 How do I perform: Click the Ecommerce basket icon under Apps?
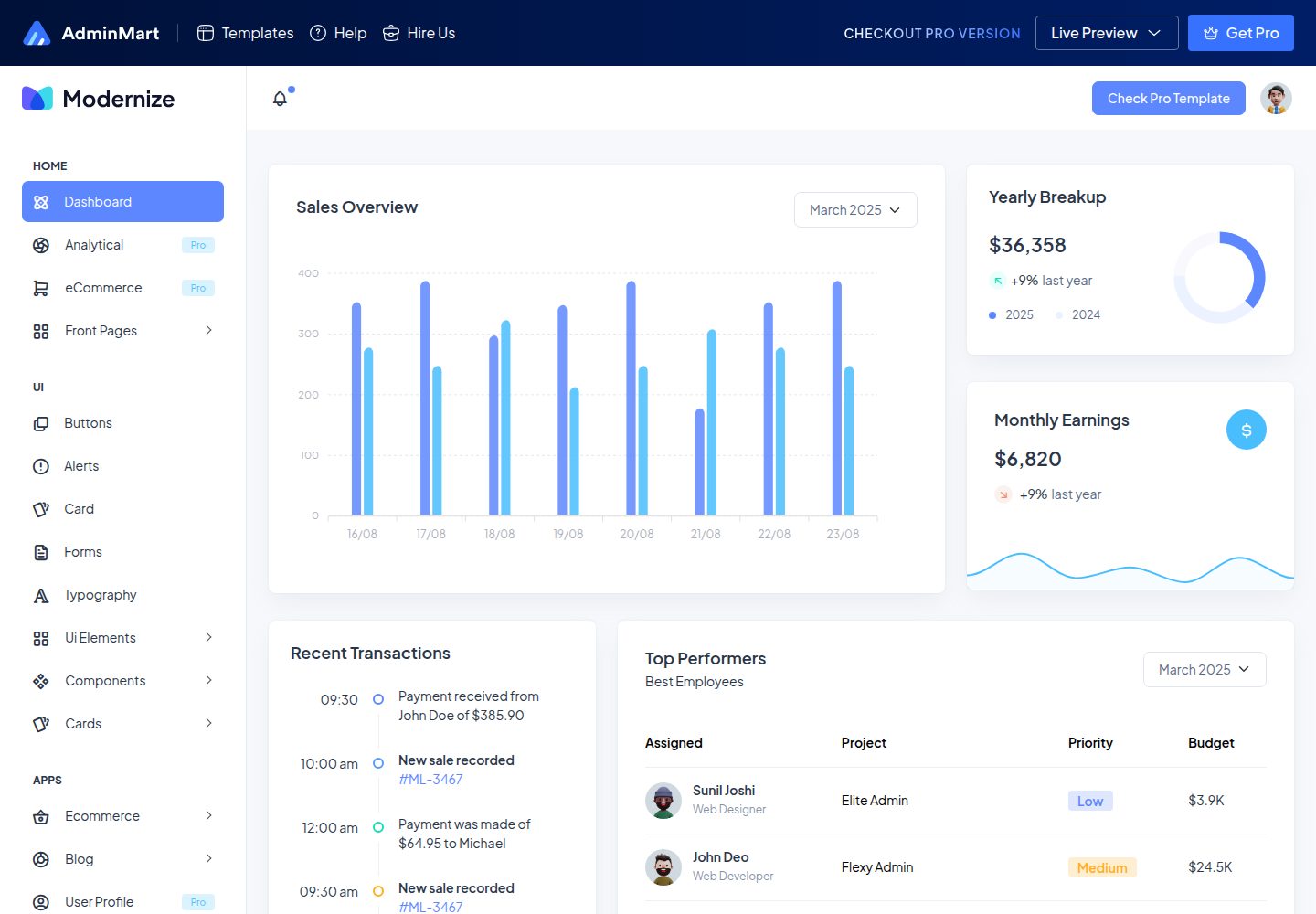tap(41, 816)
